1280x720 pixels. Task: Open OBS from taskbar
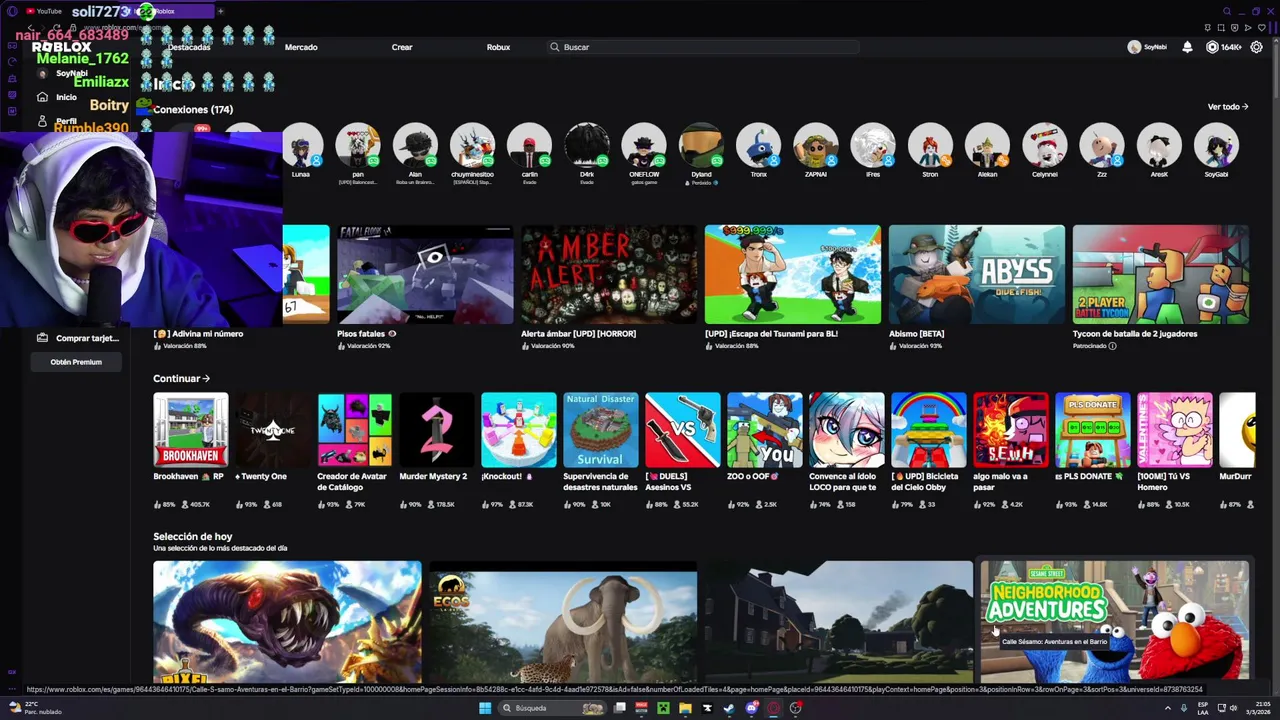pos(795,708)
